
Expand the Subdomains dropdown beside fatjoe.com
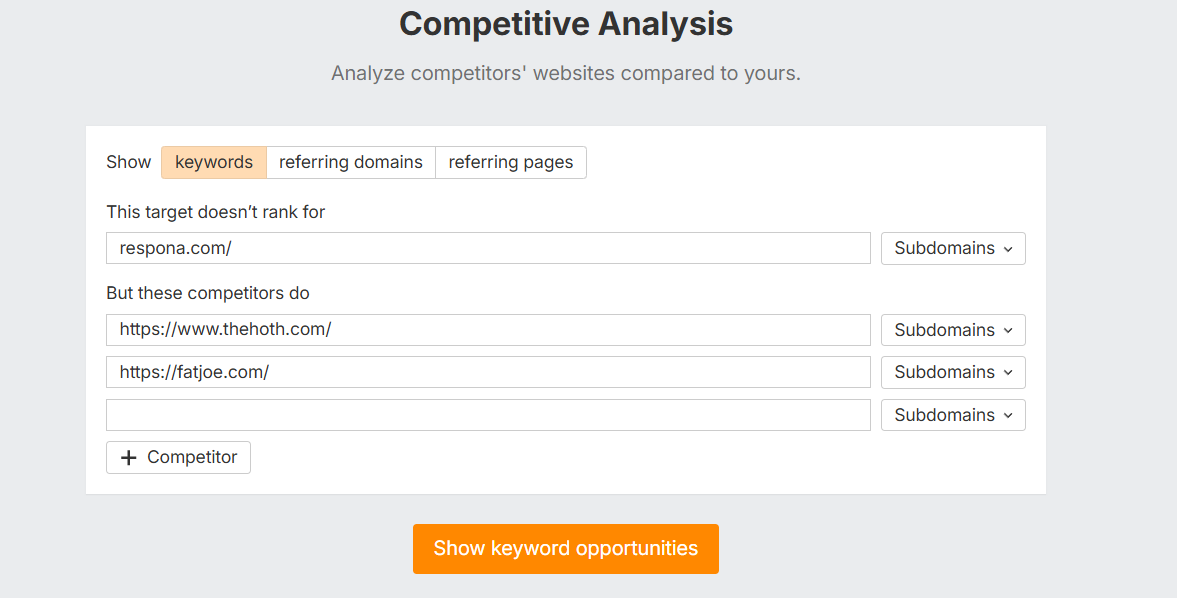pyautogui.click(x=952, y=372)
